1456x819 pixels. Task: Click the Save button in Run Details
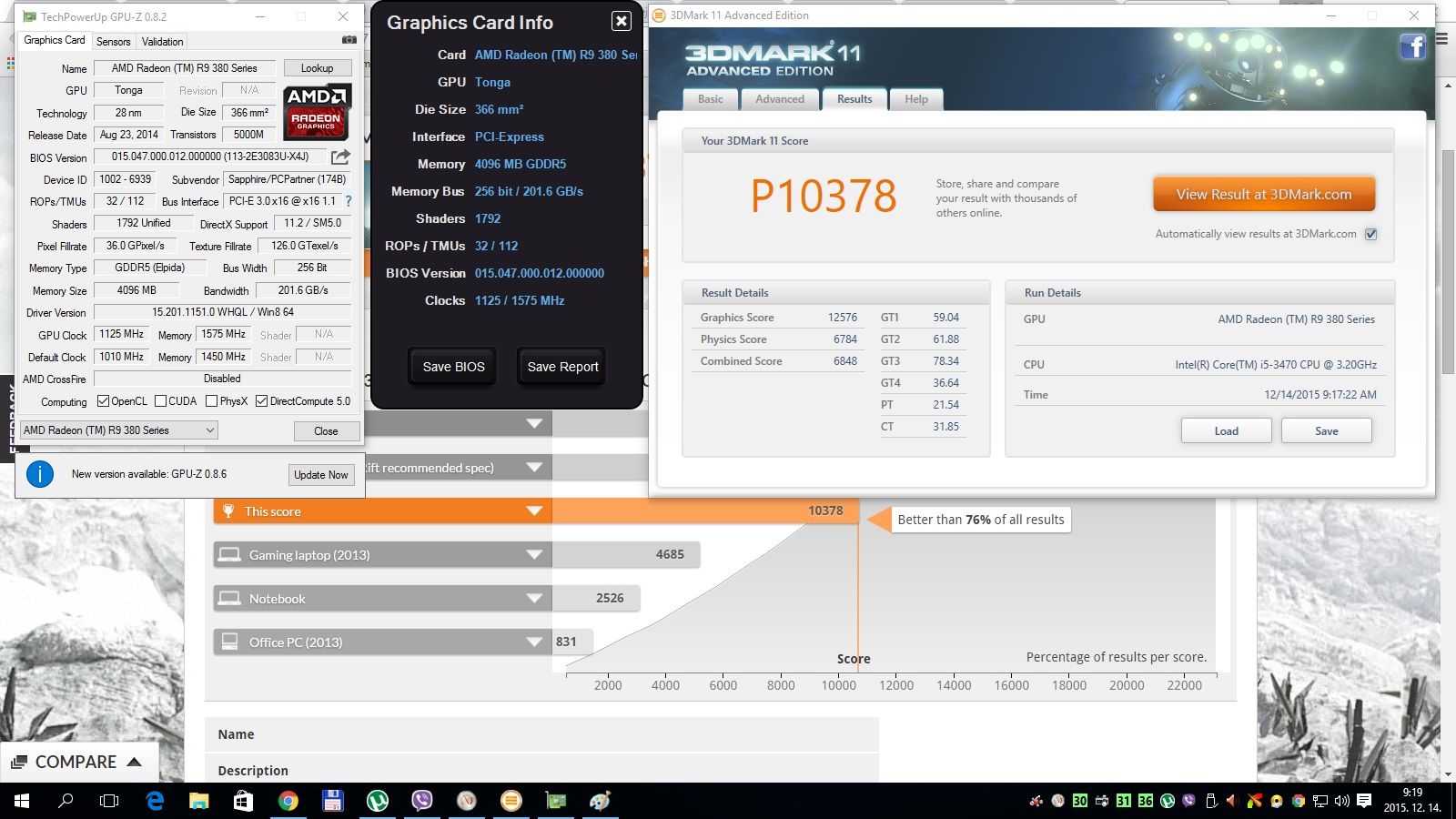point(1326,430)
